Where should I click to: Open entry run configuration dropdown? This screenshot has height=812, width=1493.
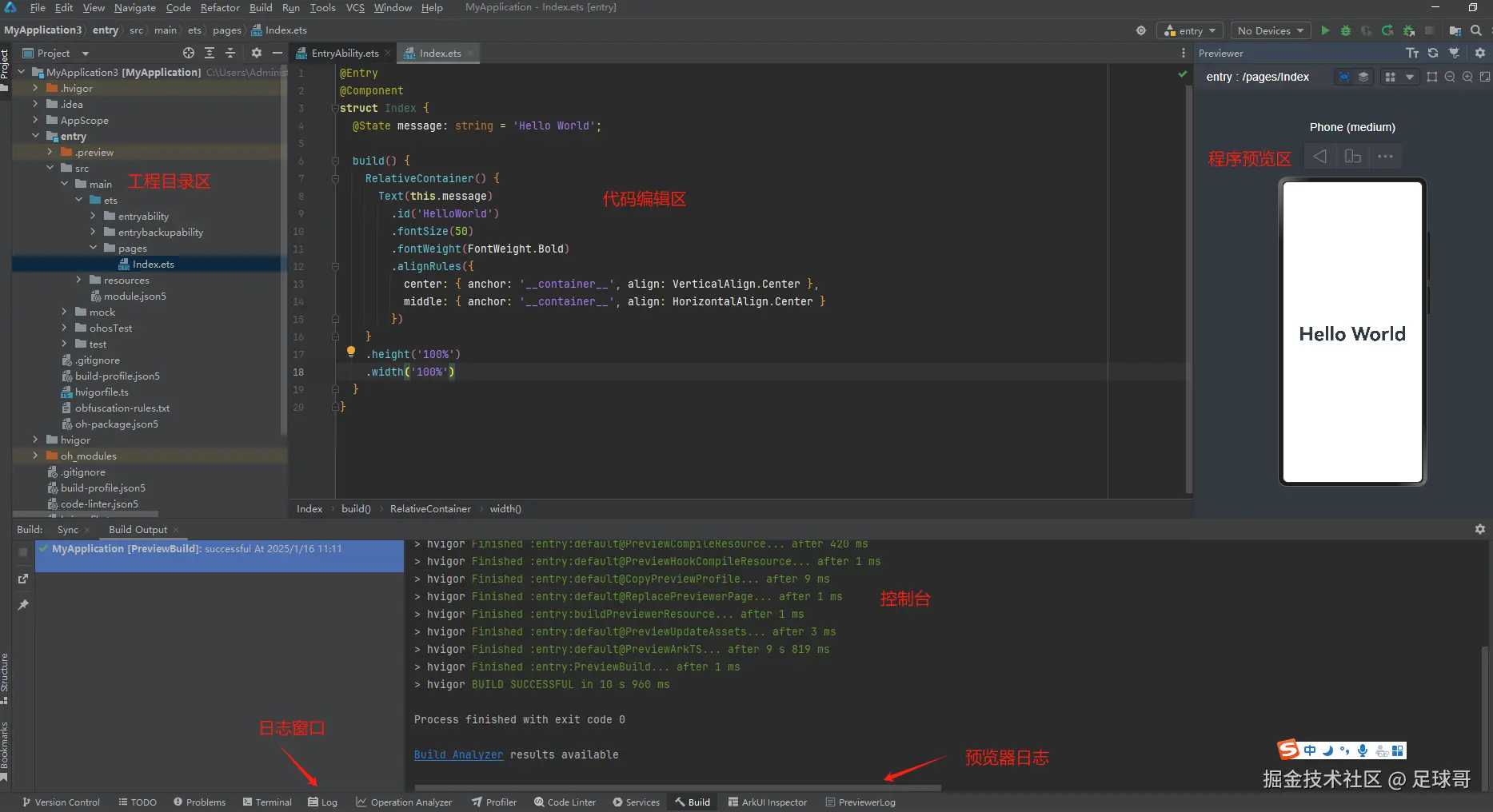1190,30
